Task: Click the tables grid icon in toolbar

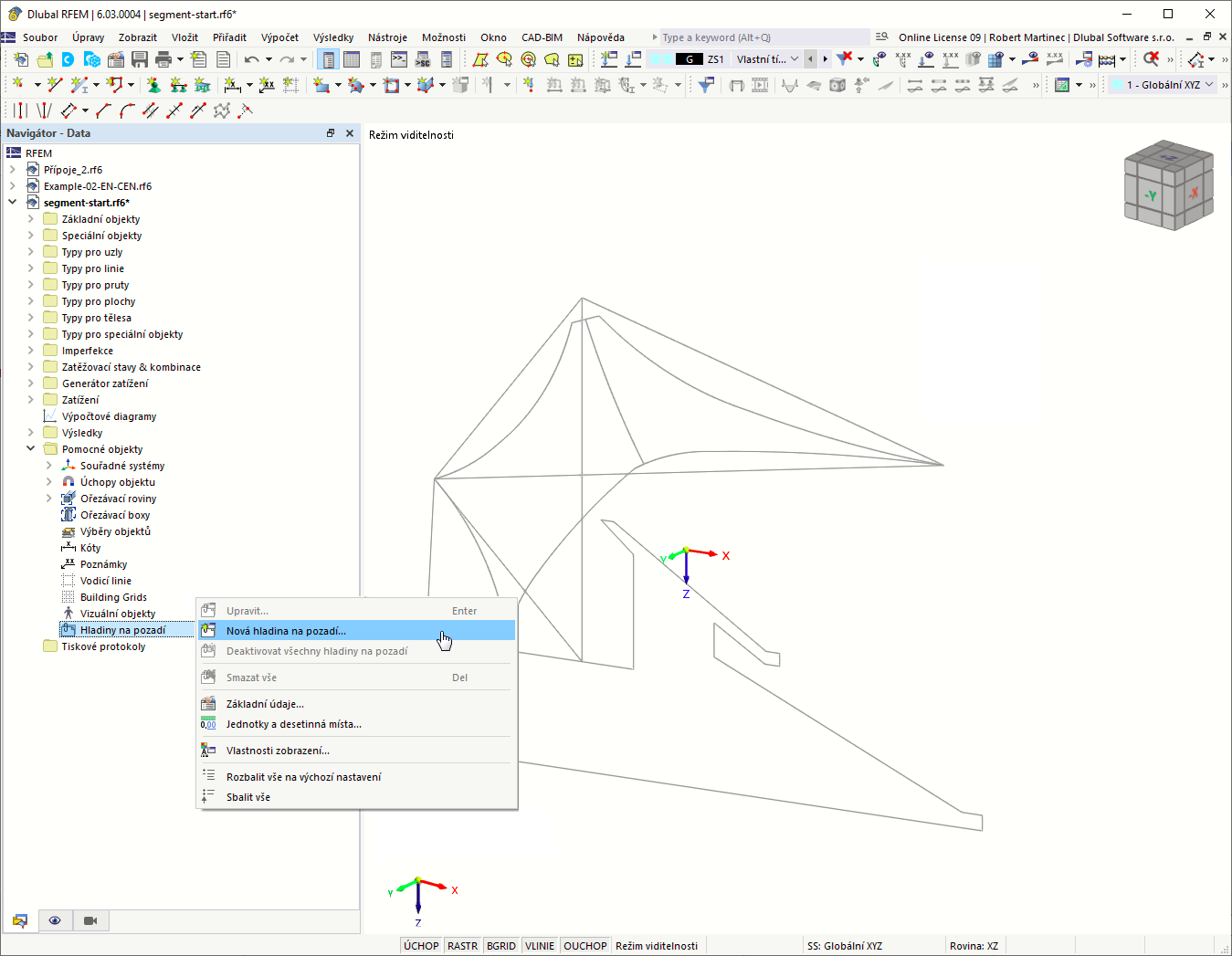Action: pos(352,59)
